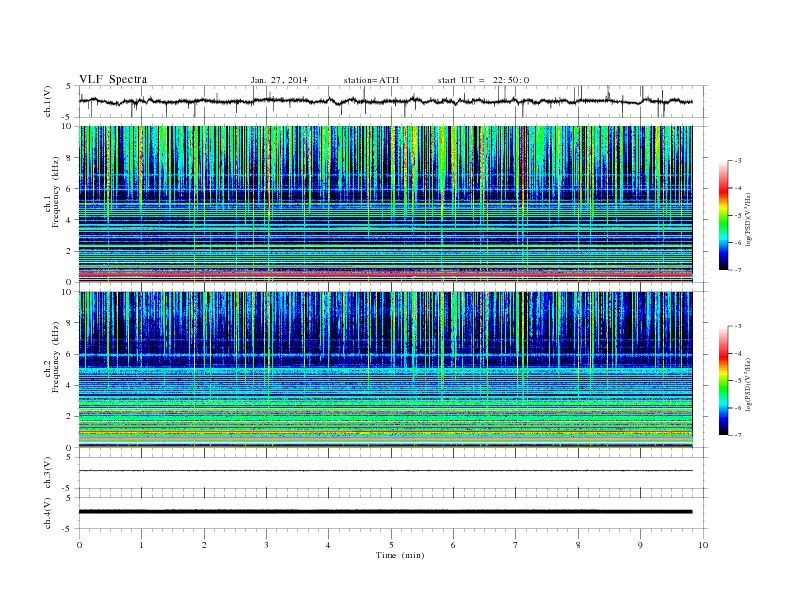Click the time-axis tick label "9"
792x612 pixels.
click(640, 545)
